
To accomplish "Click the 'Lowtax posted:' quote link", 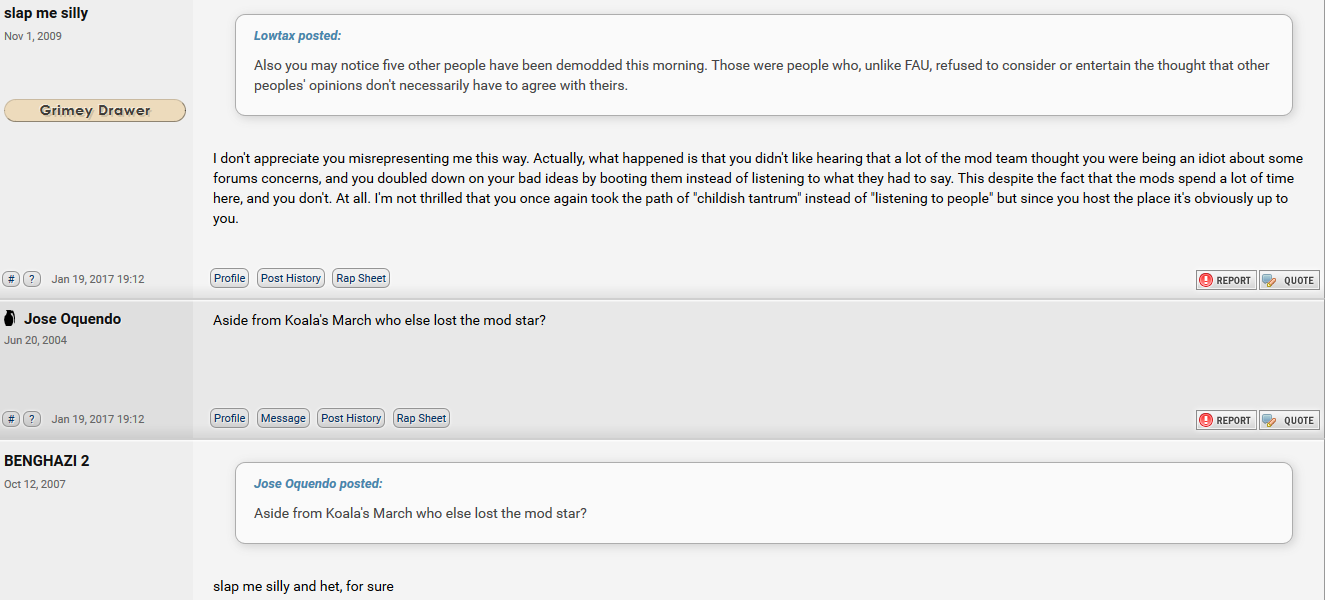I will point(297,36).
